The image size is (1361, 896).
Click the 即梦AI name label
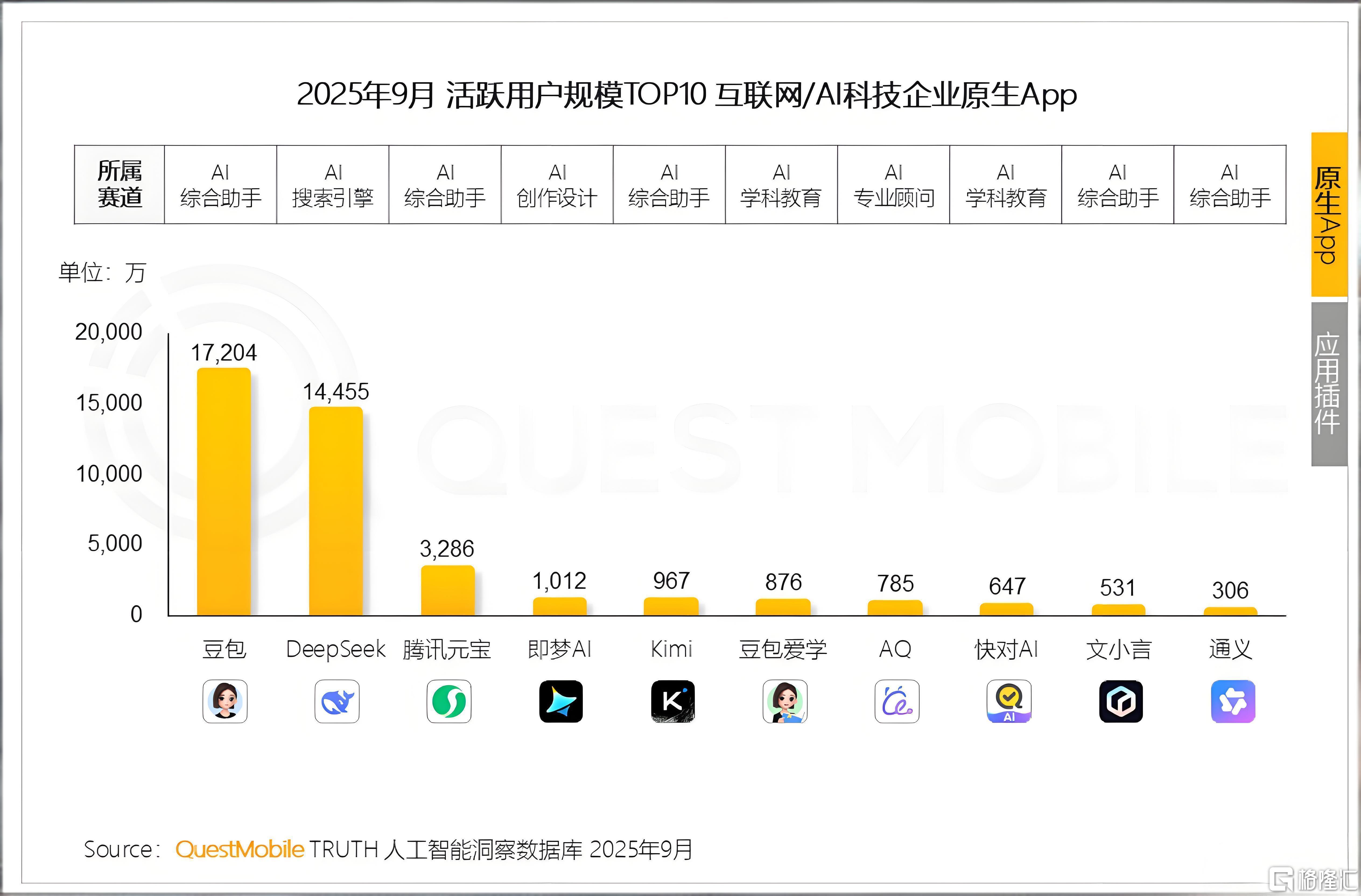(x=560, y=650)
